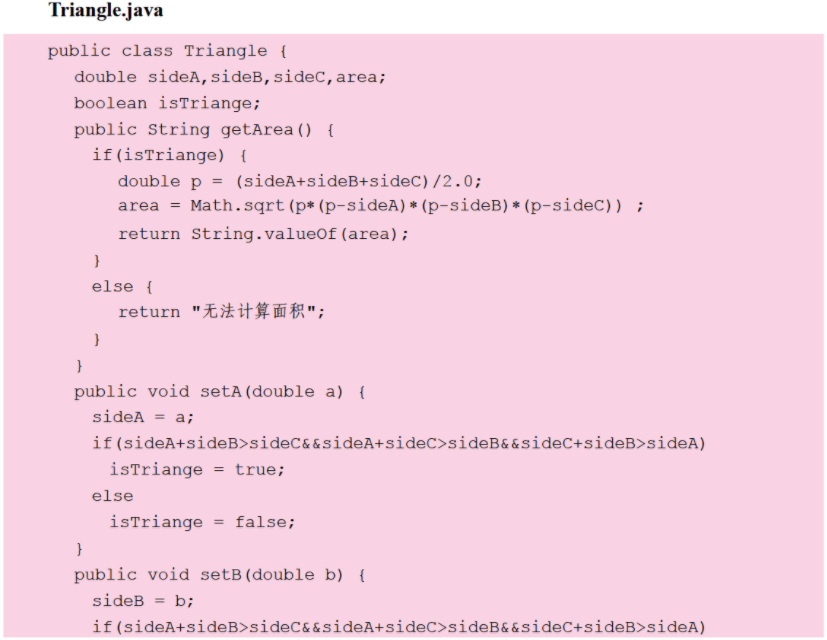Click the 'return String.valueOf(area)' statement

click(x=263, y=233)
